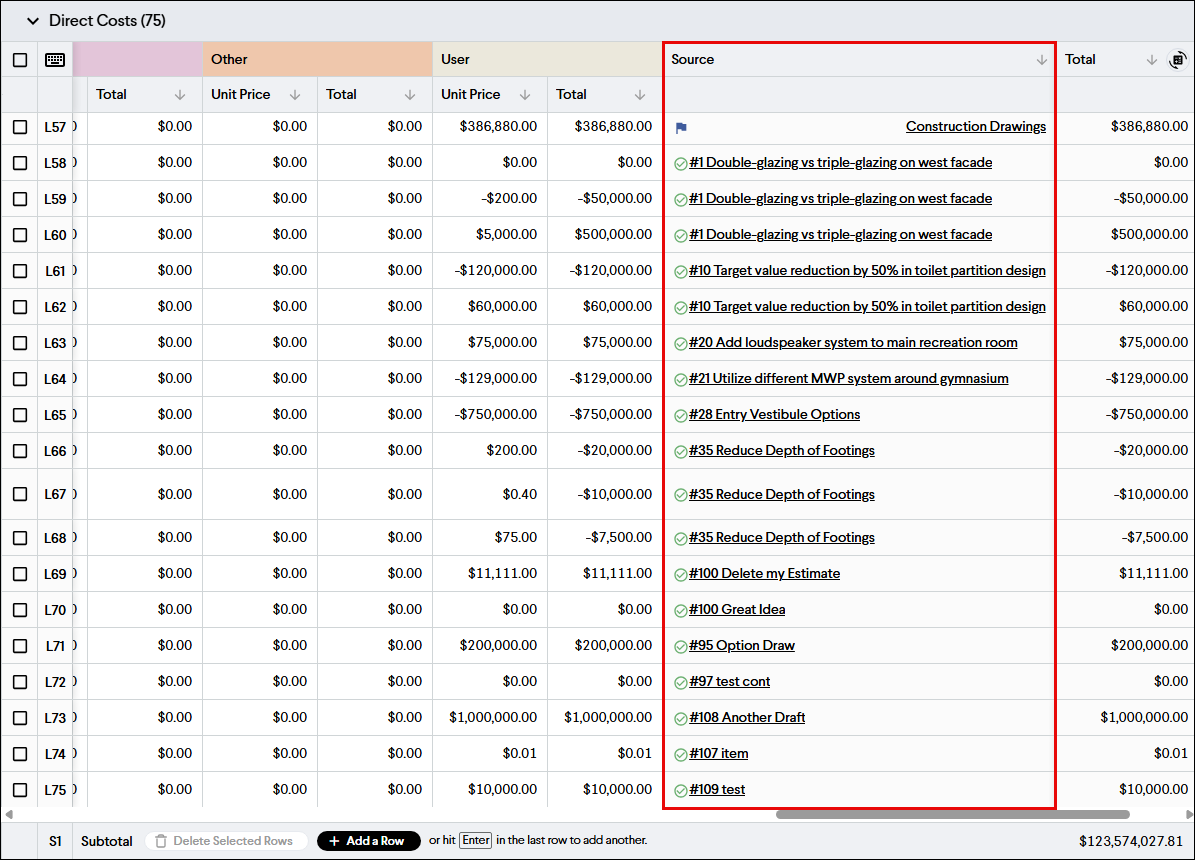Click approval icon beside #109 test

pyautogui.click(x=681, y=789)
